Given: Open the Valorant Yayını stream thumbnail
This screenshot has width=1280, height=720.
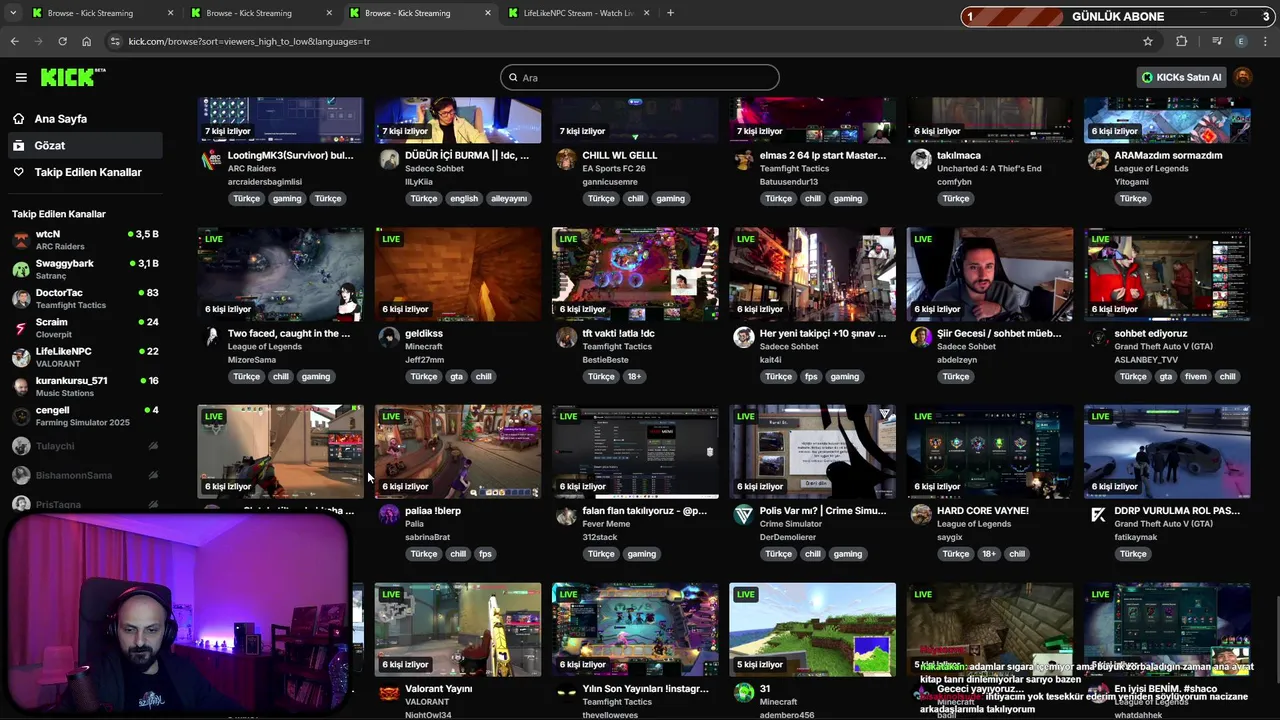Looking at the screenshot, I should [458, 629].
